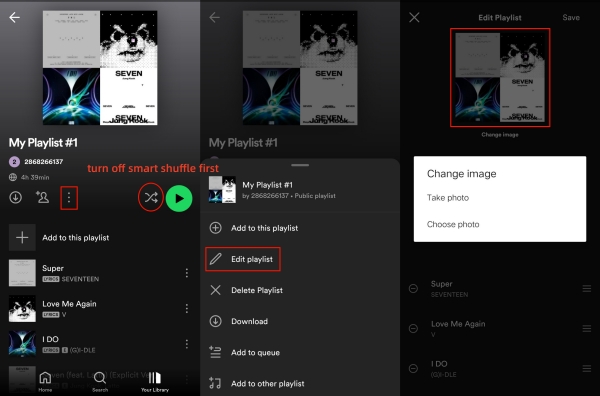
Task: Remove Love Me Again using its minus icon
Action: click(x=413, y=328)
